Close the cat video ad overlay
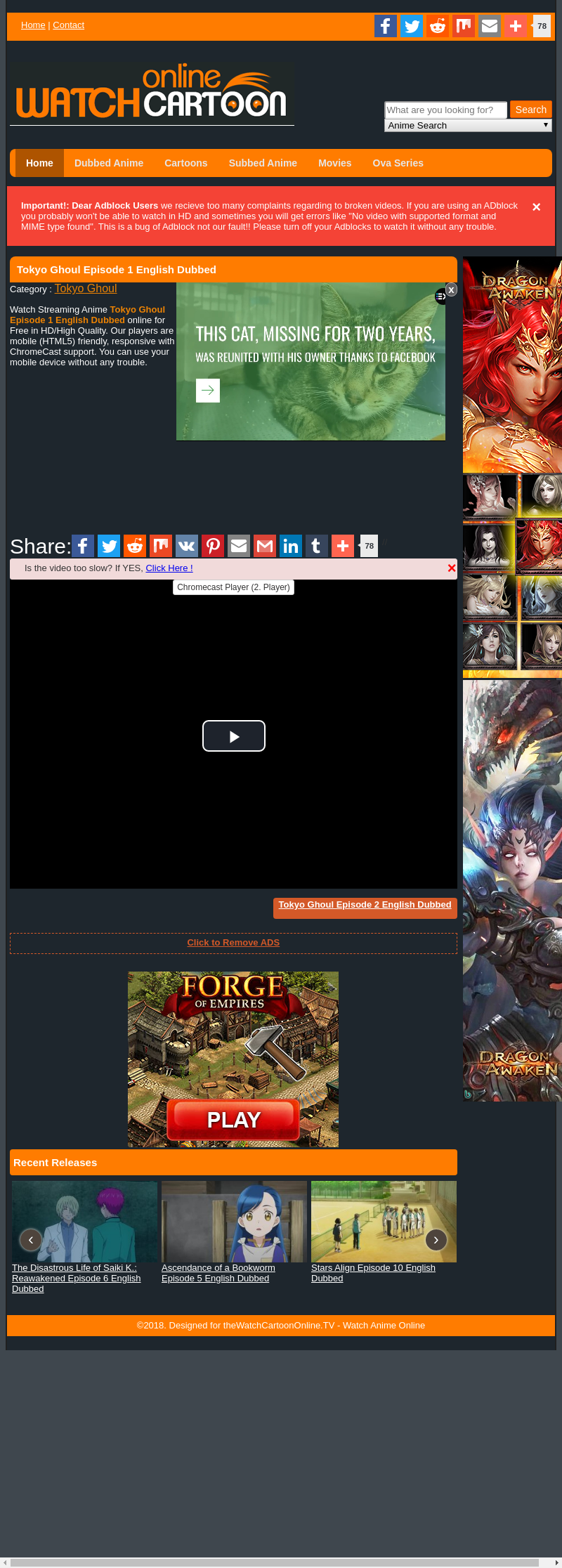The height and width of the screenshot is (1568, 562). [x=451, y=289]
